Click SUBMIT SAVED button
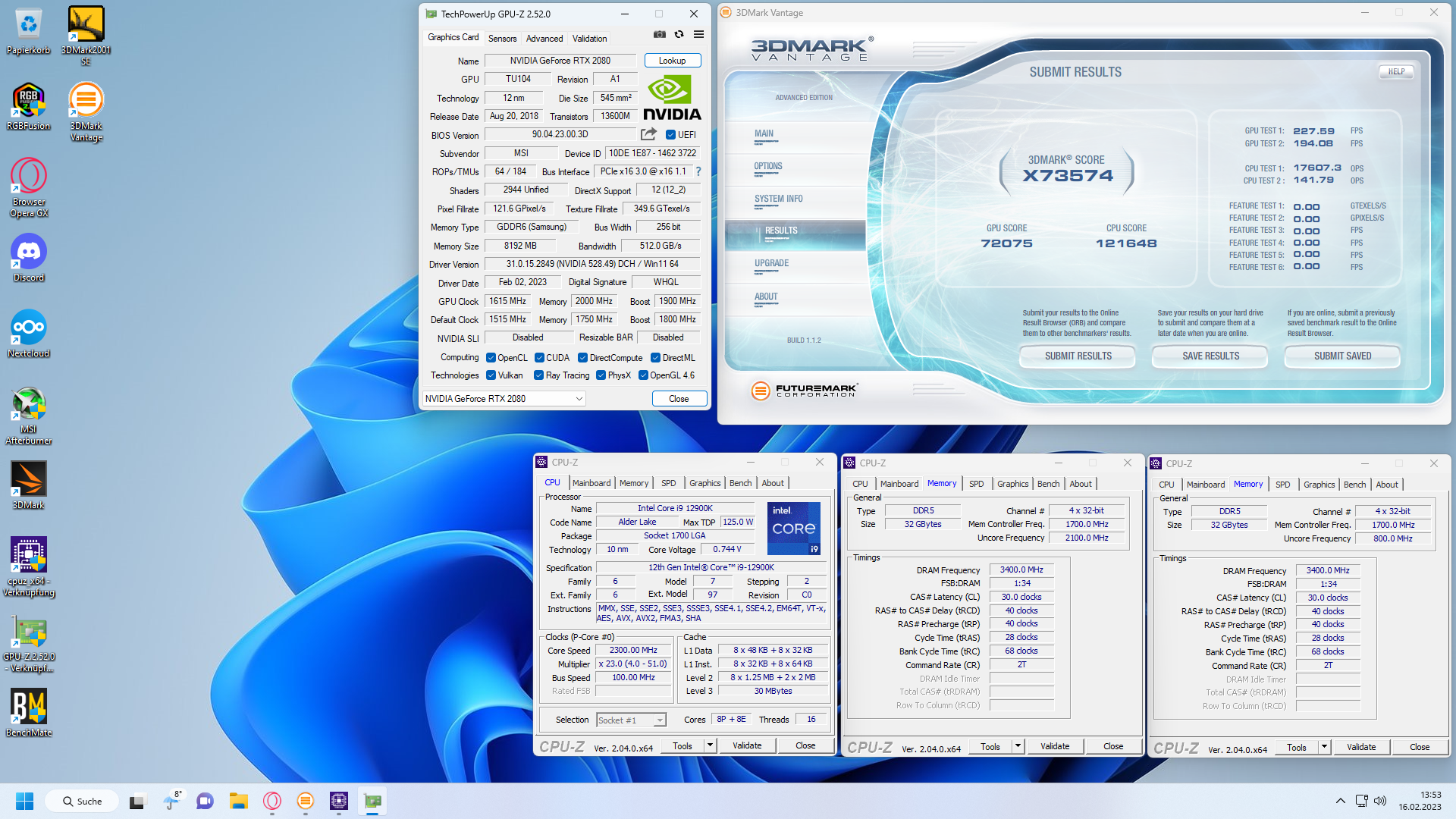This screenshot has height=819, width=1456. [1342, 356]
